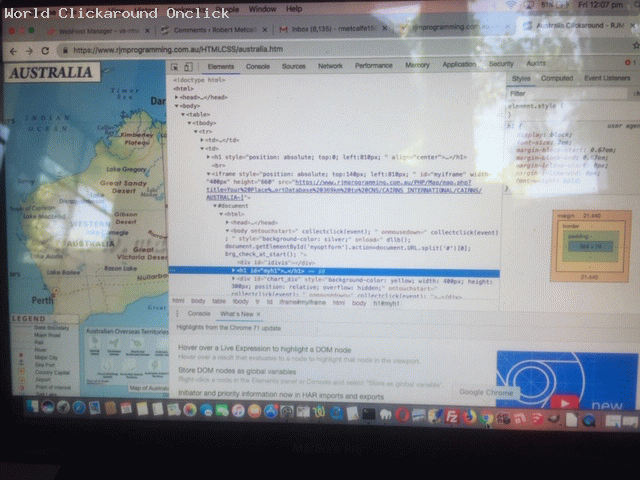Collapse the top-level body node

pyautogui.click(x=177, y=106)
